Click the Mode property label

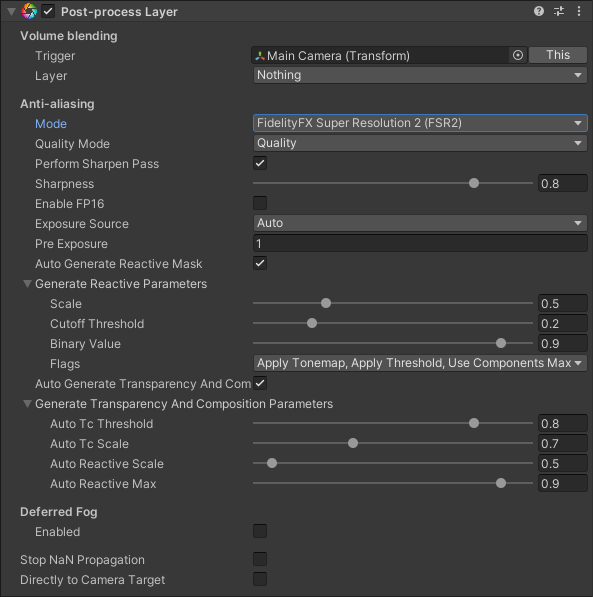click(51, 124)
